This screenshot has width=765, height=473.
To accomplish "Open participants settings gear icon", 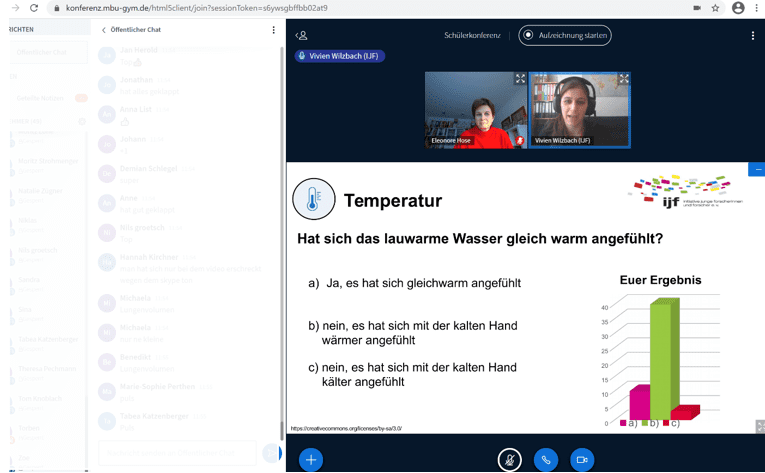I will pos(81,121).
